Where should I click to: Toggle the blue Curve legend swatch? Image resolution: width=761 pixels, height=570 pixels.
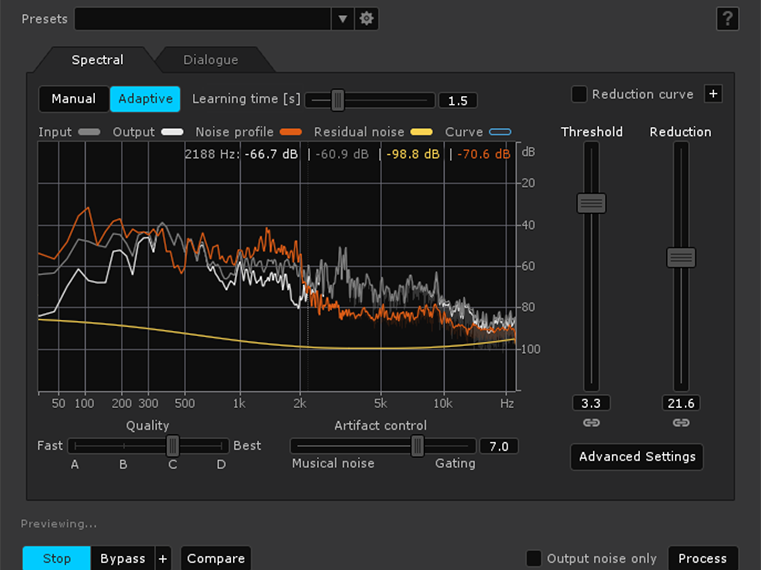500,132
